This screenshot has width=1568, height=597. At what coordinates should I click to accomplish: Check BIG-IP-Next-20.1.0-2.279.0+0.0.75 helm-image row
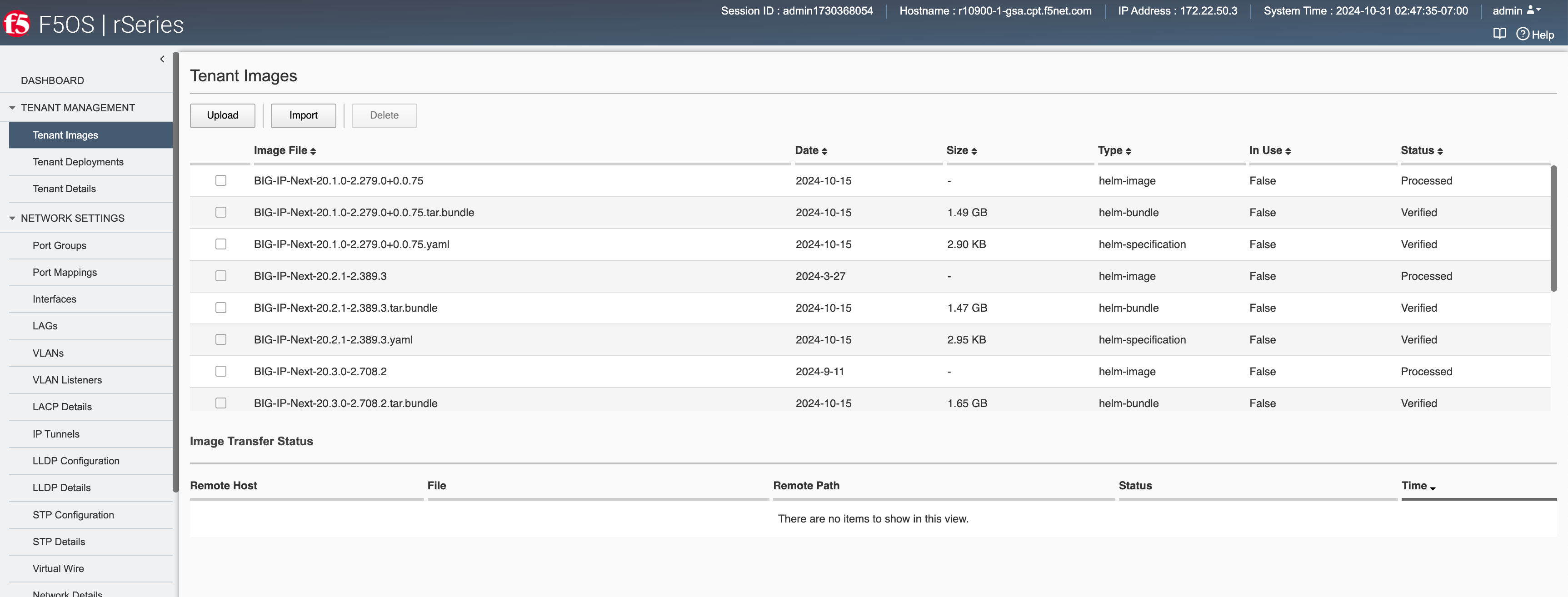click(221, 180)
